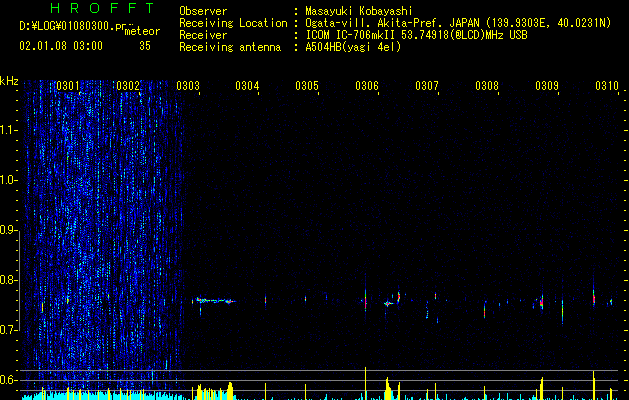Click the 1.0 kHz axis label
This screenshot has height=400, width=629.
click(x=9, y=180)
